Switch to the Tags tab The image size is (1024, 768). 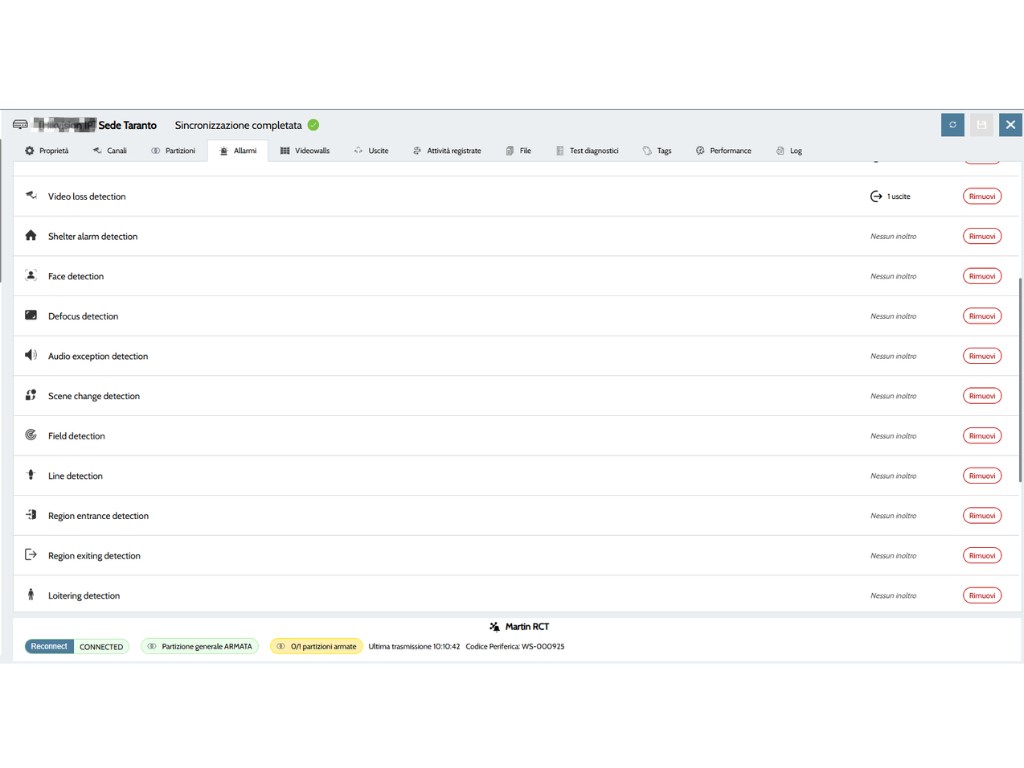coord(657,151)
